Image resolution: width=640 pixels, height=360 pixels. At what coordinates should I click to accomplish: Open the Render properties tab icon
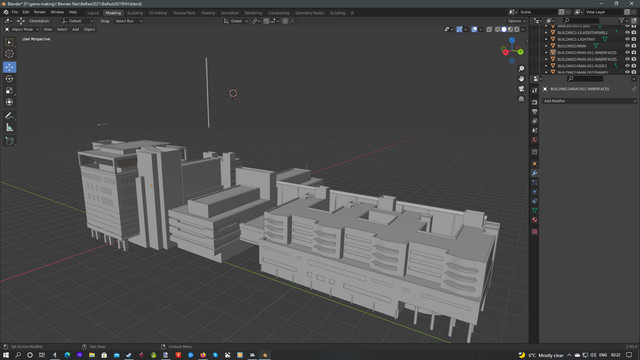[x=535, y=102]
